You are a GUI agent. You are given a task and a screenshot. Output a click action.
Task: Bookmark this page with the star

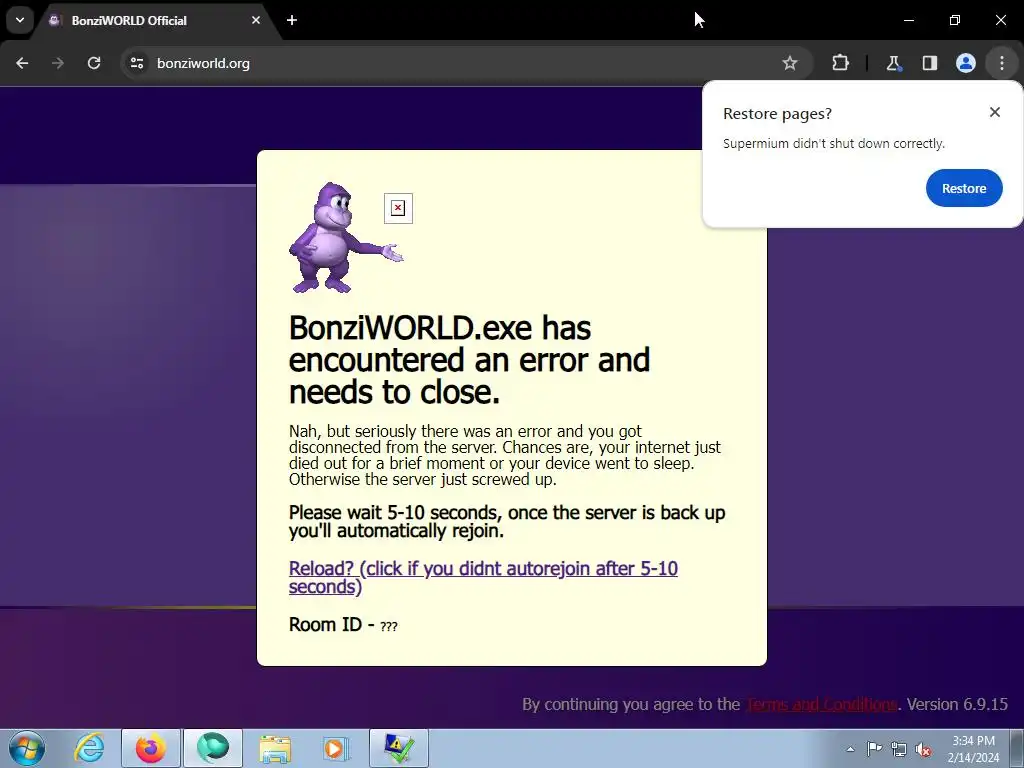point(790,63)
